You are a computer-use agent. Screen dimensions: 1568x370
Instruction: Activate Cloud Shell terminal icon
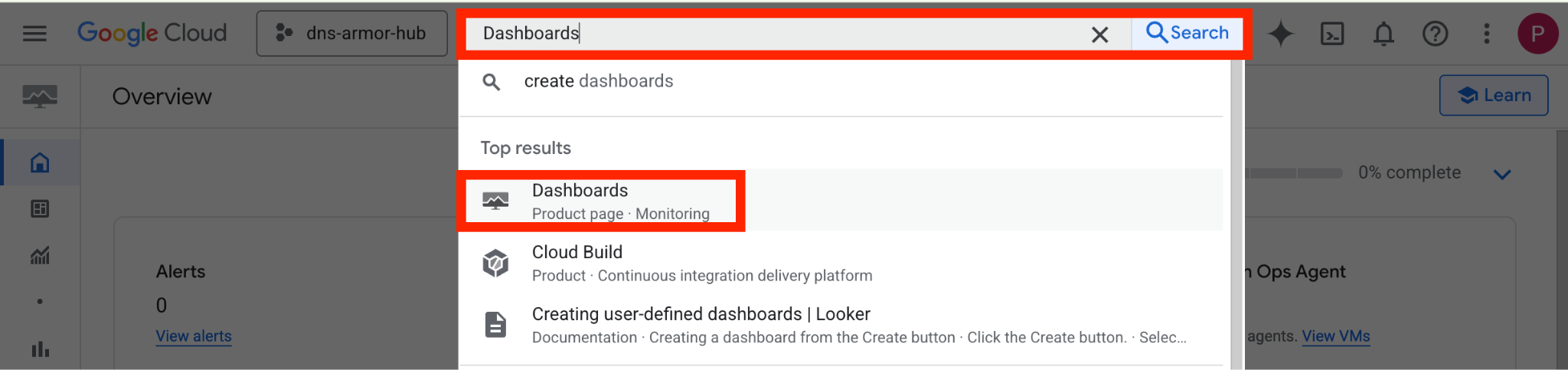click(1332, 34)
